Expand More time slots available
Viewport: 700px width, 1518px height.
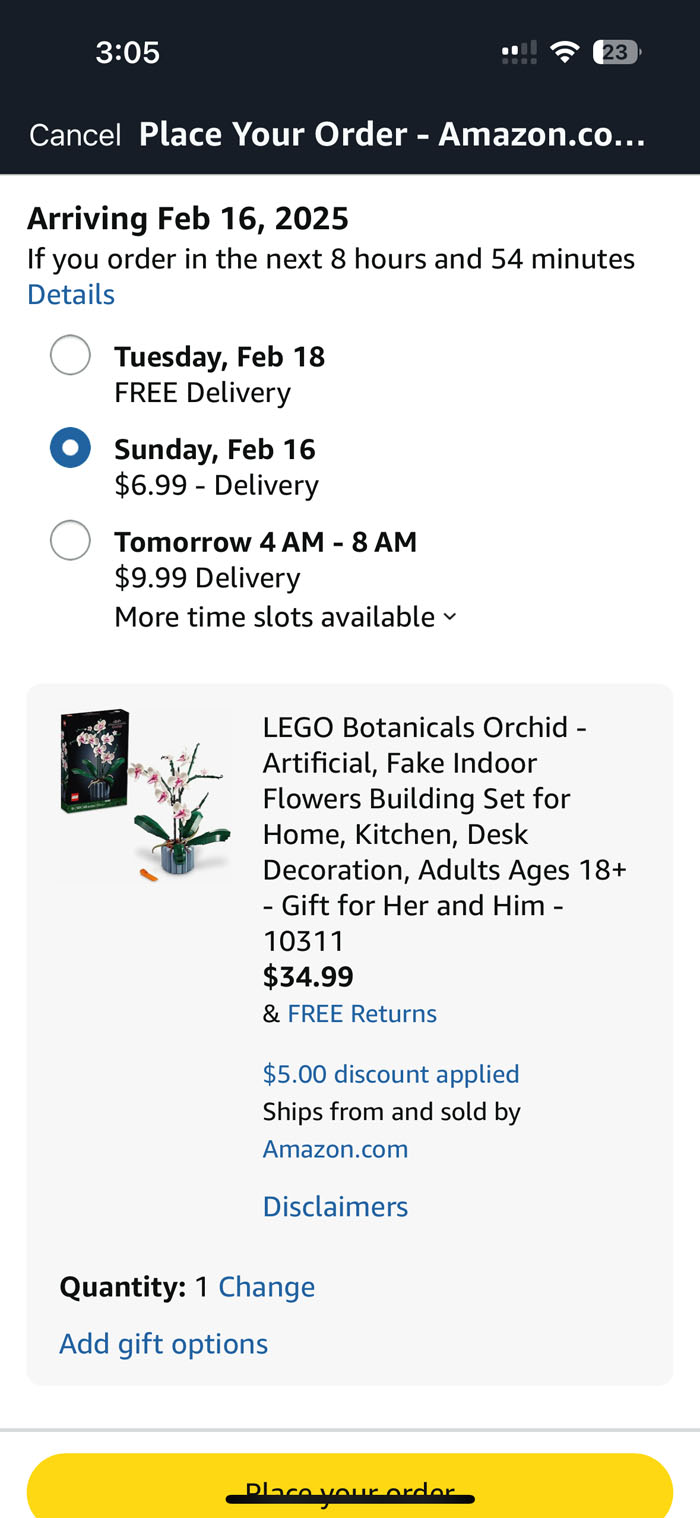tap(275, 617)
